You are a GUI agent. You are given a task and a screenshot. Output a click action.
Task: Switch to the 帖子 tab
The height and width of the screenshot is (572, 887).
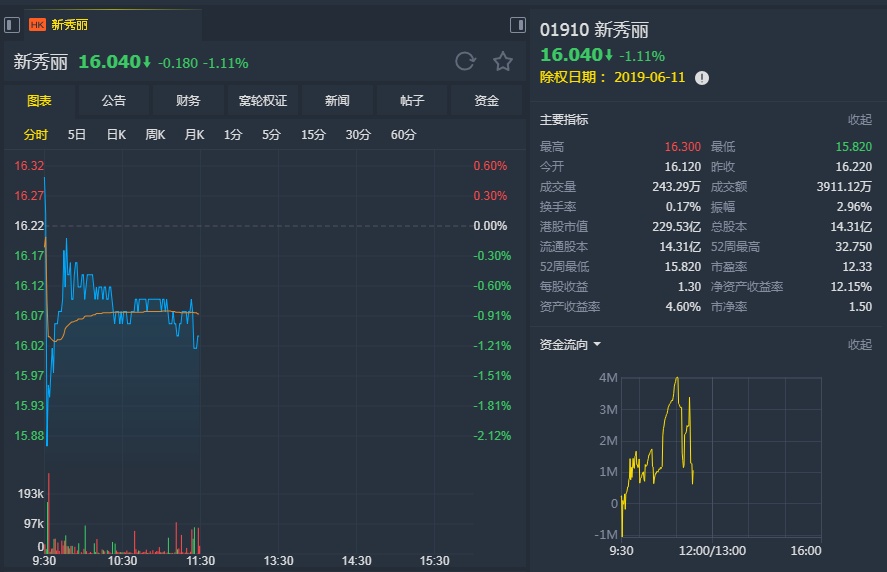point(412,101)
